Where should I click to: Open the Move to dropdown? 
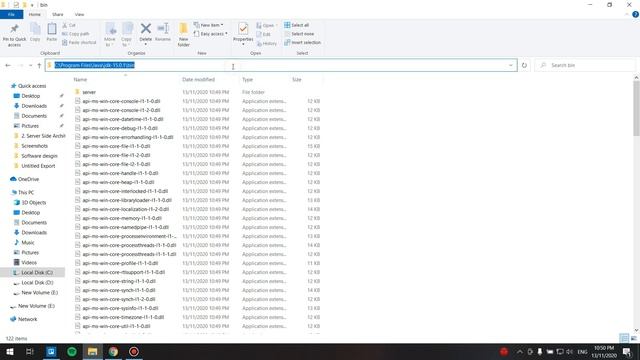(110, 34)
